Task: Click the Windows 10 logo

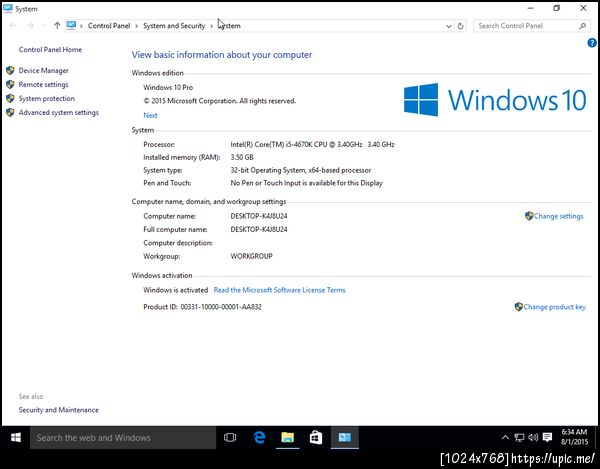Action: 495,100
